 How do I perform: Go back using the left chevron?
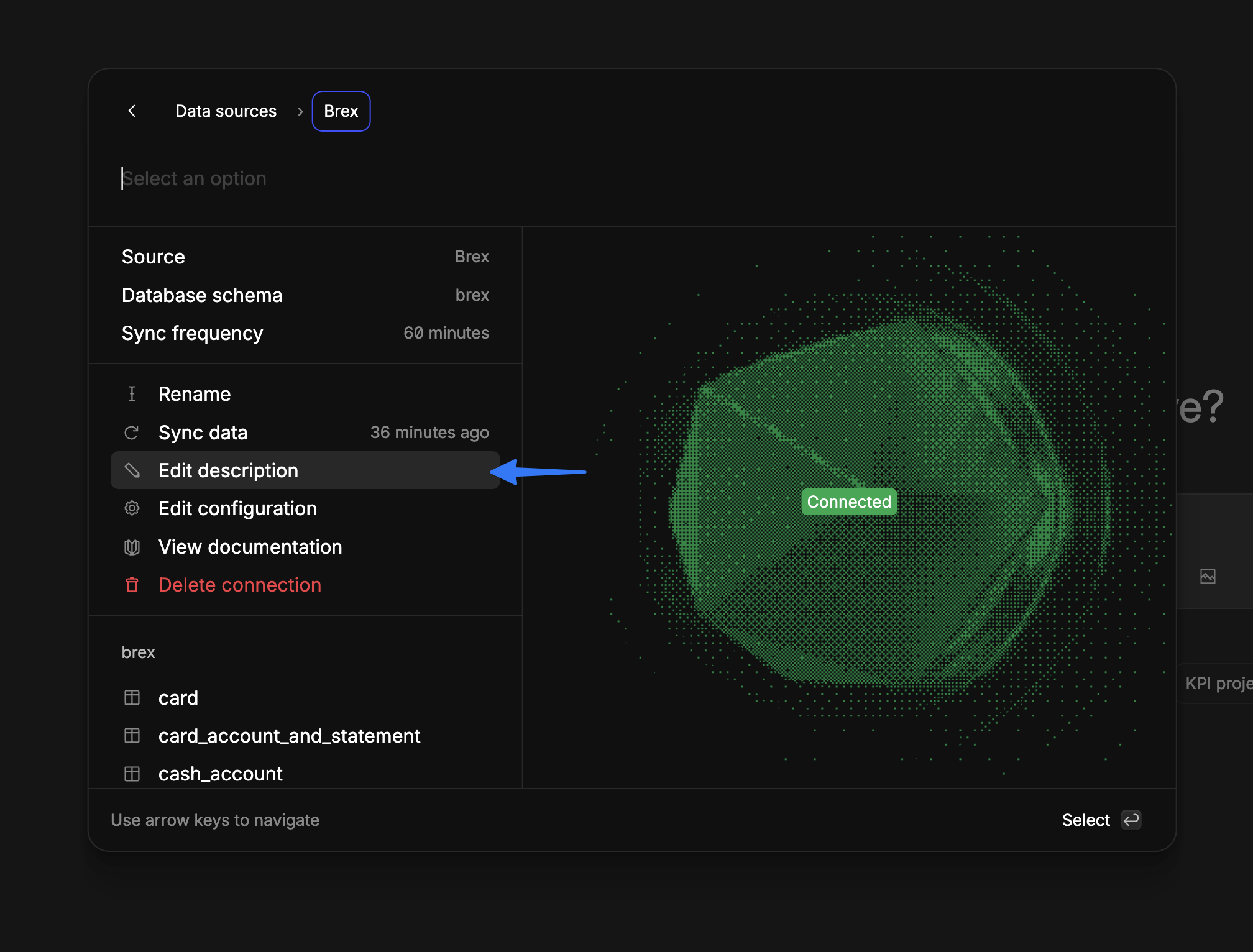[x=132, y=111]
